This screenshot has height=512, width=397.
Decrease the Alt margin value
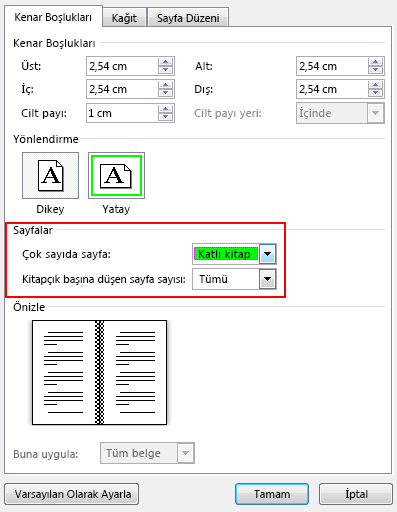coord(376,70)
